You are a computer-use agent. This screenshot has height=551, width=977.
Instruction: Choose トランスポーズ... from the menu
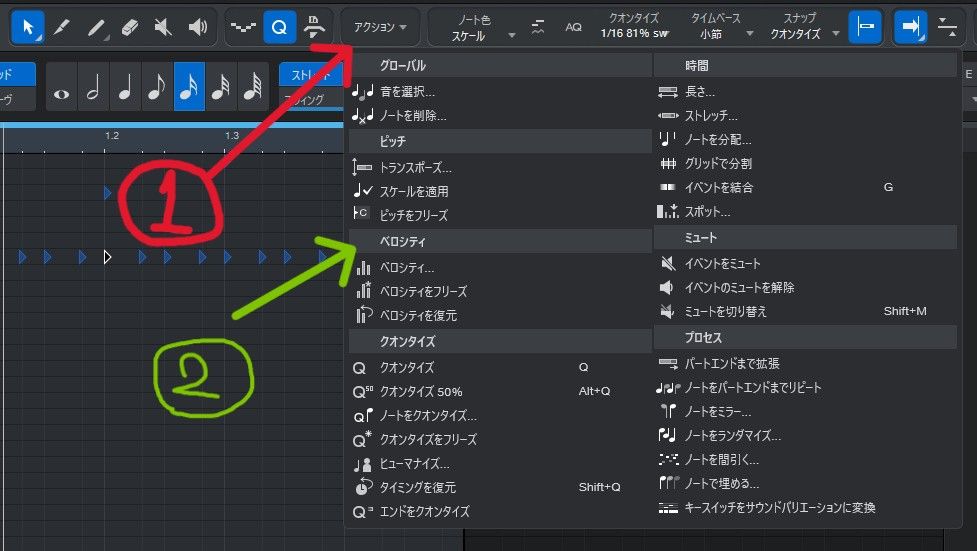tap(415, 167)
